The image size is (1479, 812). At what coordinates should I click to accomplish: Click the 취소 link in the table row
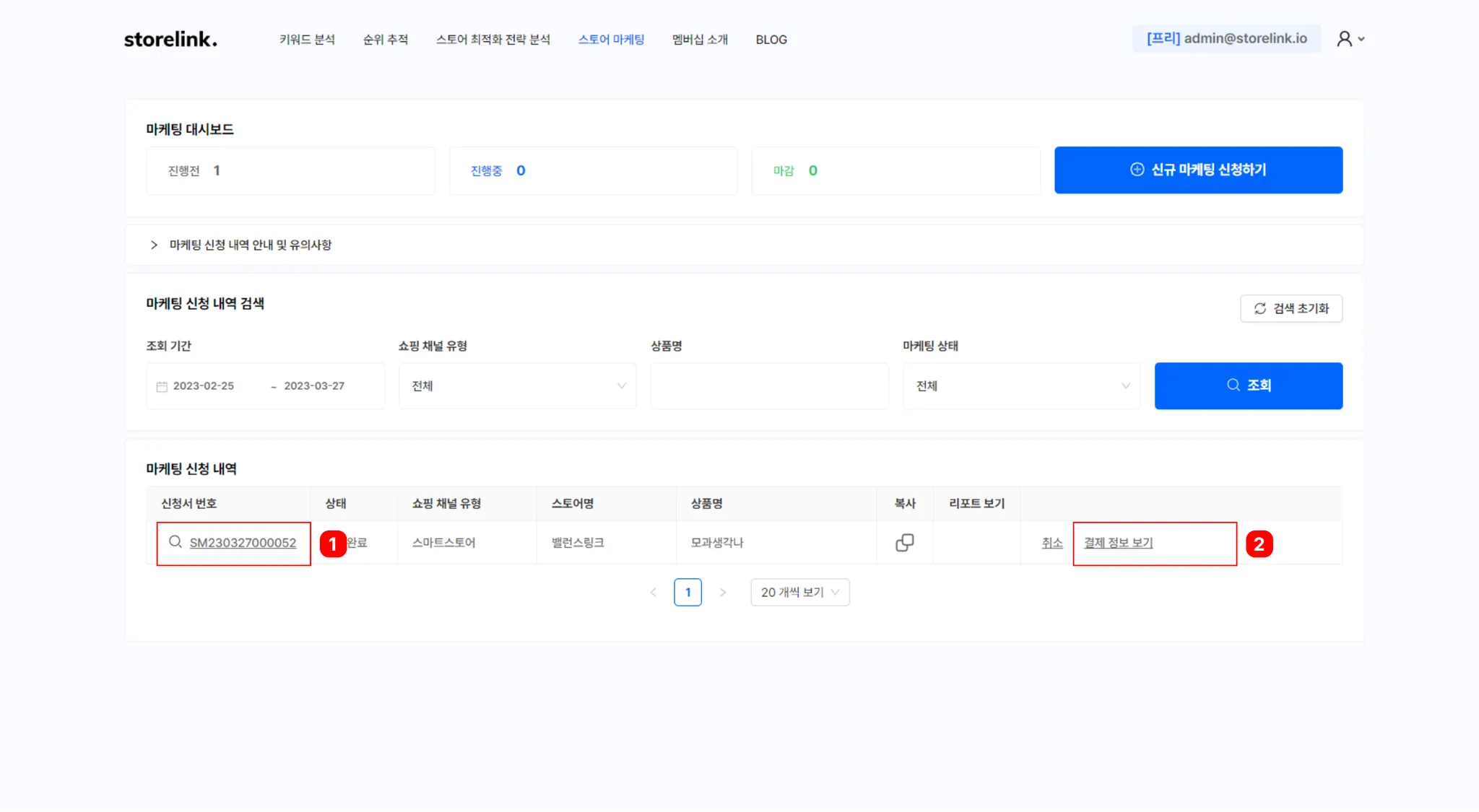pos(1051,543)
